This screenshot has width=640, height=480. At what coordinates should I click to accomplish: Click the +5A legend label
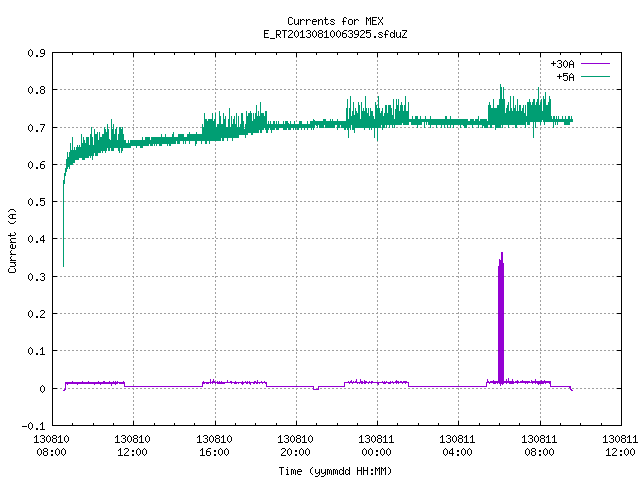click(x=565, y=77)
